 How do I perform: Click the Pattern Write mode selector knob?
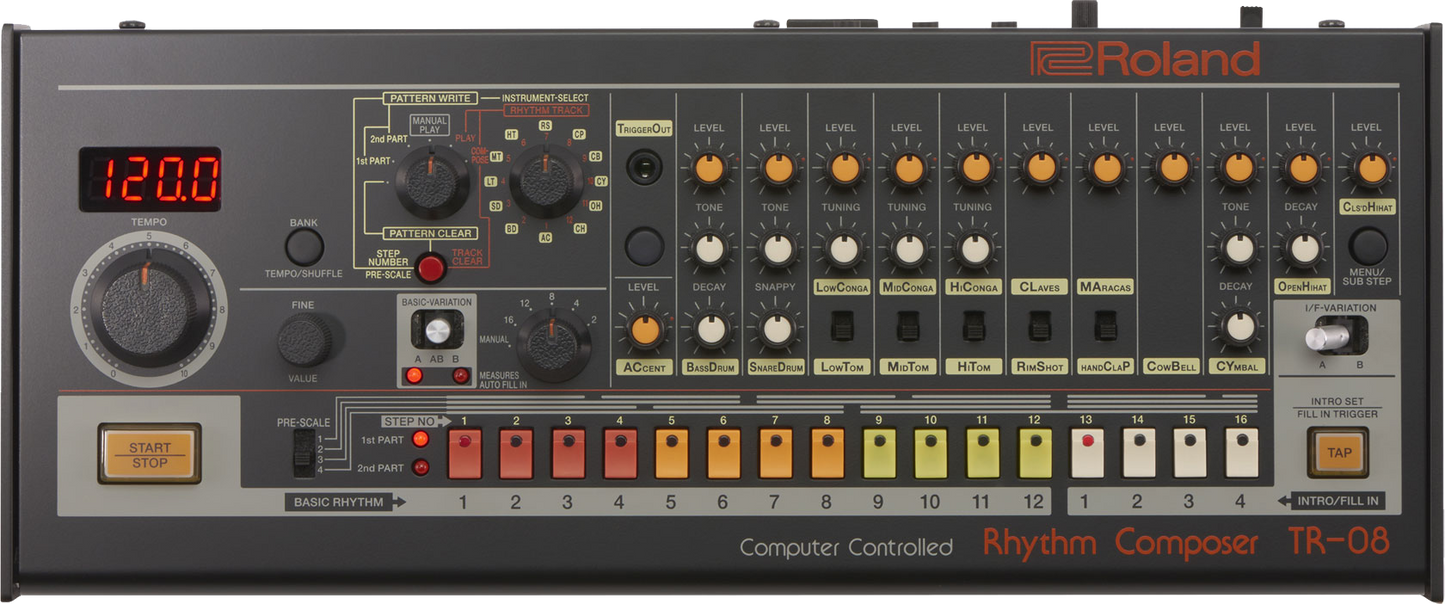point(431,180)
